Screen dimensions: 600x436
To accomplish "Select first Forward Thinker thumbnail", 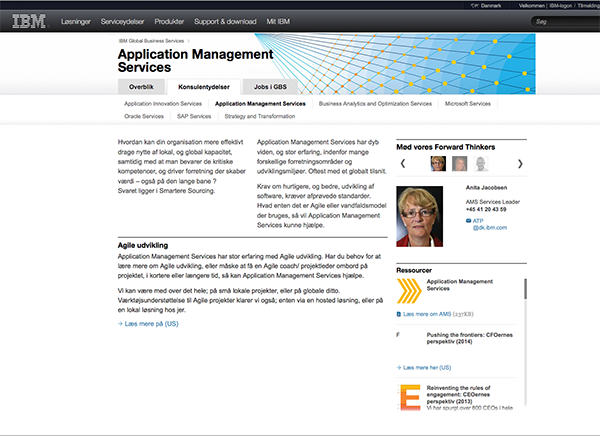I will tap(437, 164).
